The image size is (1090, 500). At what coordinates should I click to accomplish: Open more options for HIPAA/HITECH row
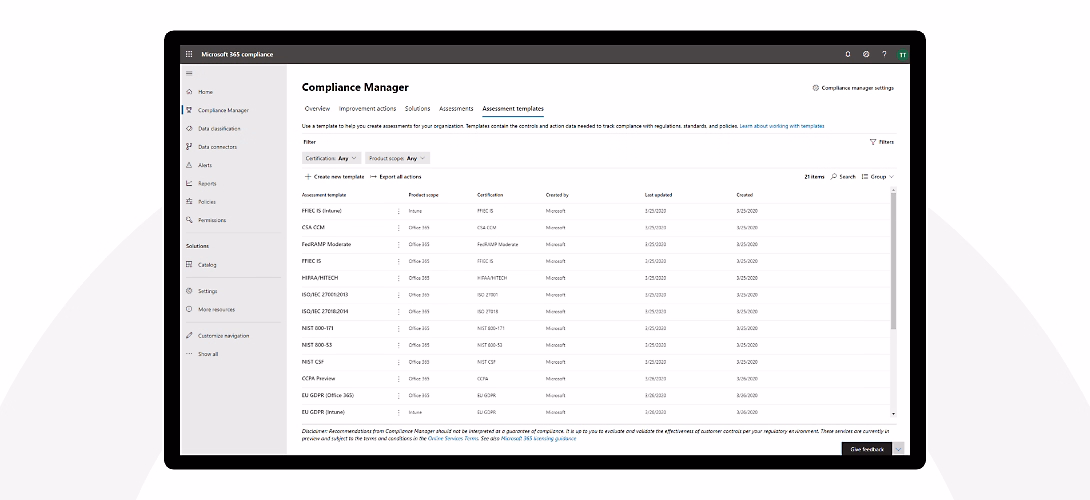398,278
